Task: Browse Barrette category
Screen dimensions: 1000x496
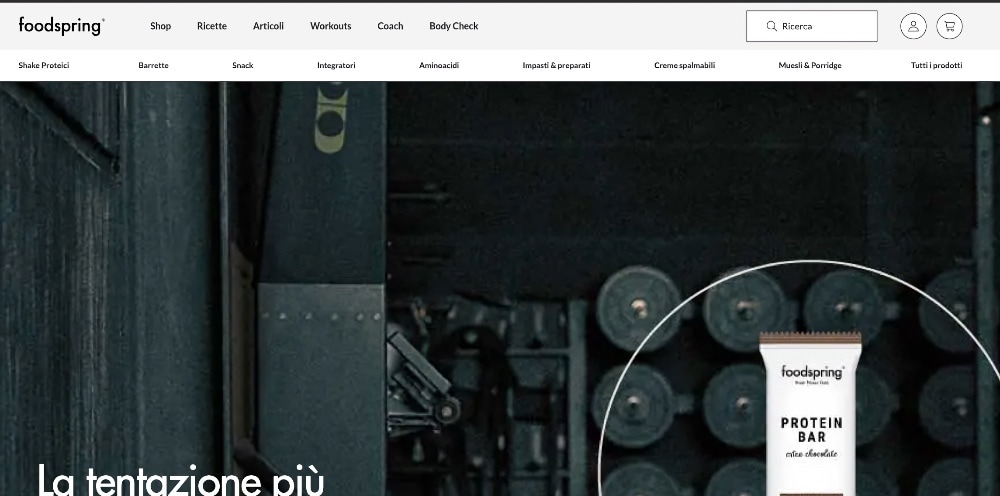Action: tap(153, 65)
